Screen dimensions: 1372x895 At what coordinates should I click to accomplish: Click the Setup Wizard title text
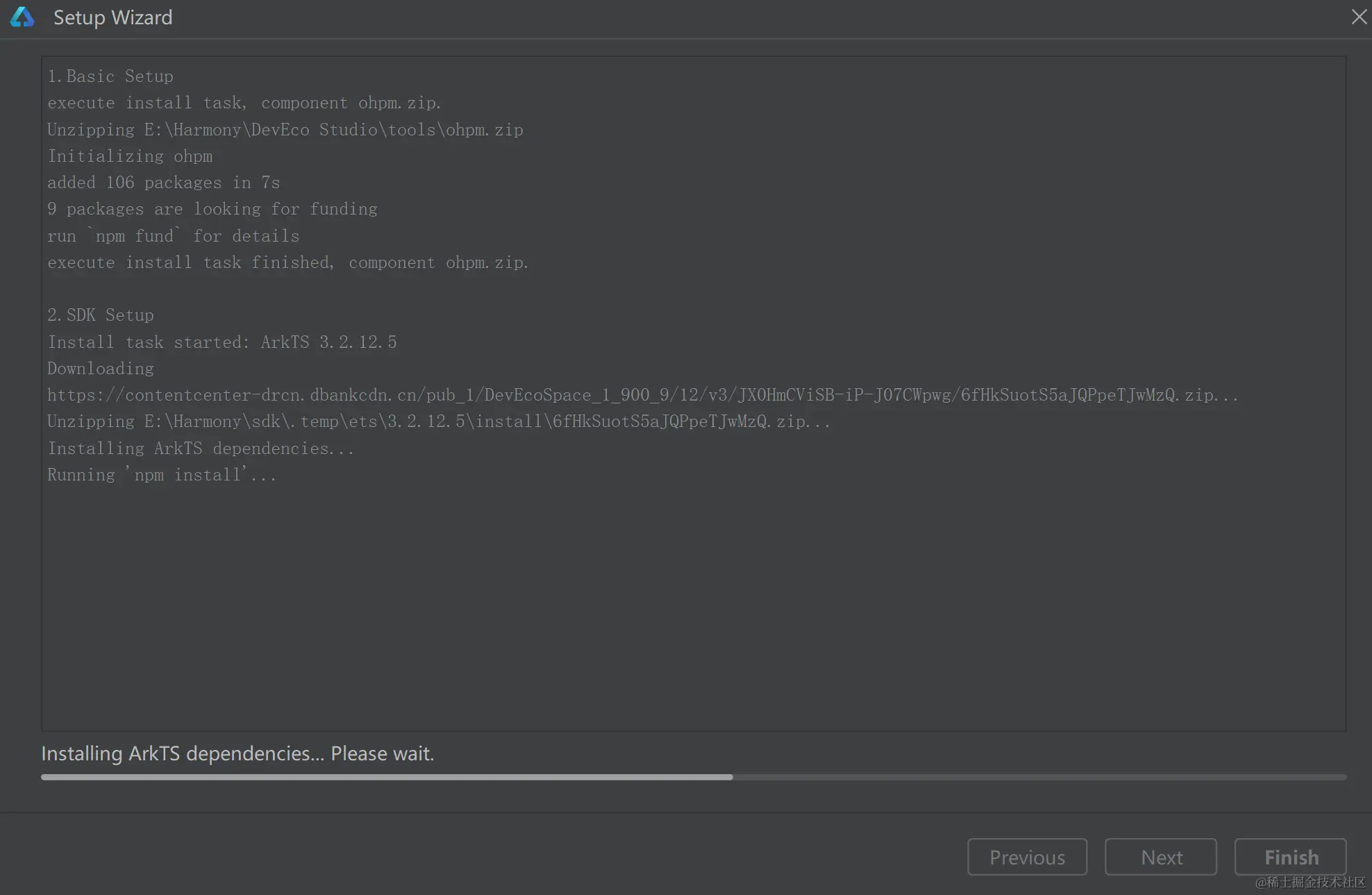pos(112,17)
